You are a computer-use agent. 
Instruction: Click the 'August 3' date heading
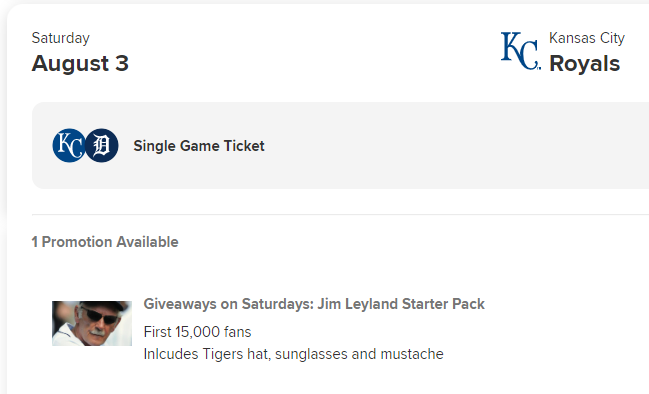click(80, 63)
